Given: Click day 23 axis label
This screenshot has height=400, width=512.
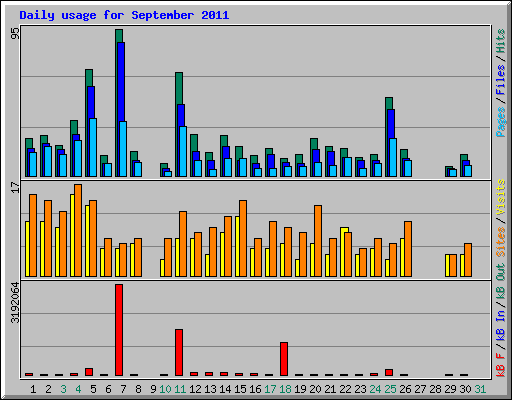Looking at the screenshot, I should click(360, 389).
